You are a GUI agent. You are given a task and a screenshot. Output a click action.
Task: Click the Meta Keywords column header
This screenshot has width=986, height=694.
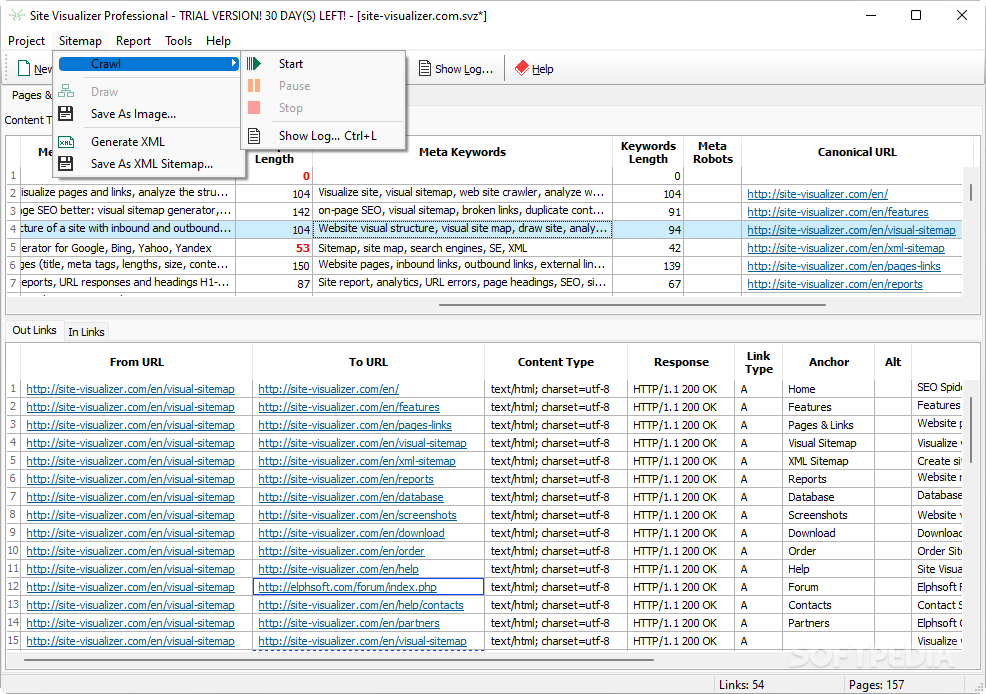462,152
